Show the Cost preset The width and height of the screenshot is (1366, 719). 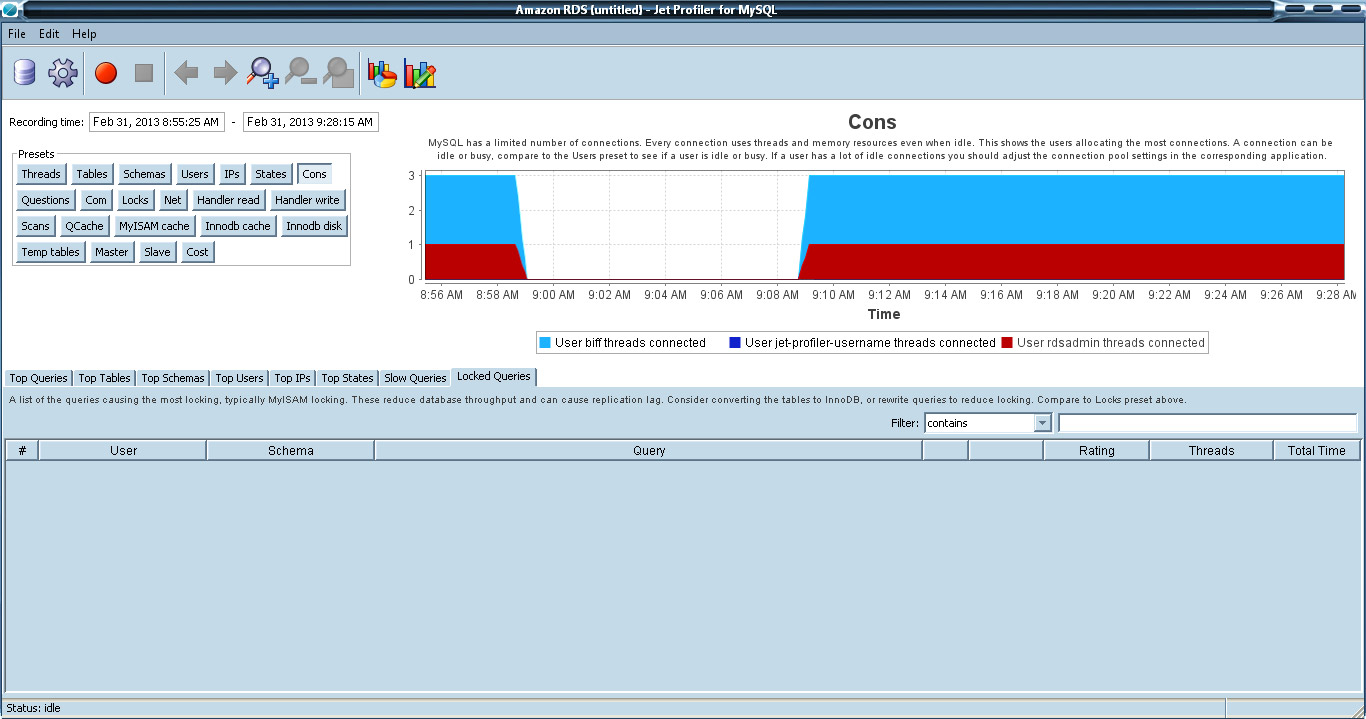coord(198,252)
